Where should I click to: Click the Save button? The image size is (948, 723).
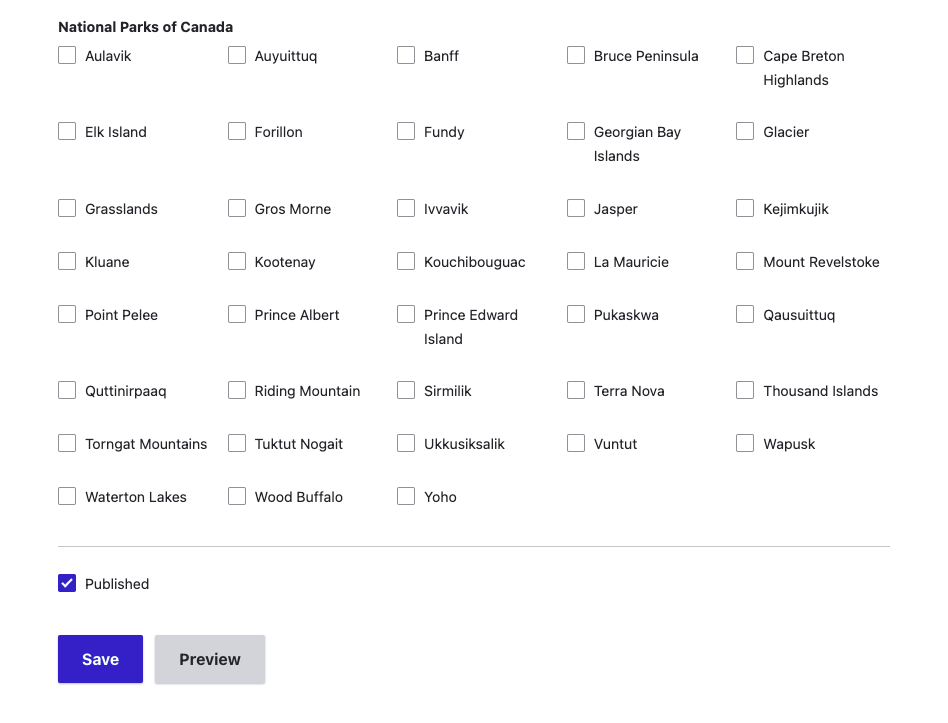pyautogui.click(x=100, y=659)
